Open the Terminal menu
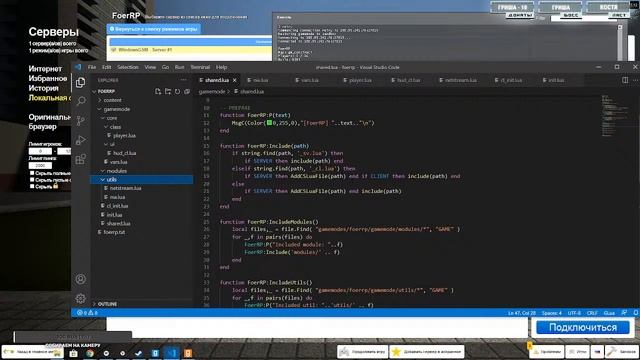The width and height of the screenshot is (640, 360). point(200,67)
